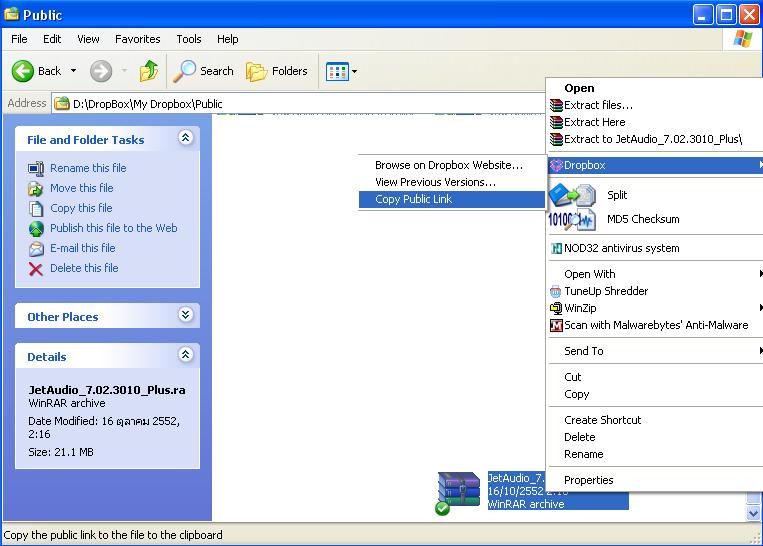Click the E-mail this file envelope icon
Image resolution: width=763 pixels, height=546 pixels.
36,249
